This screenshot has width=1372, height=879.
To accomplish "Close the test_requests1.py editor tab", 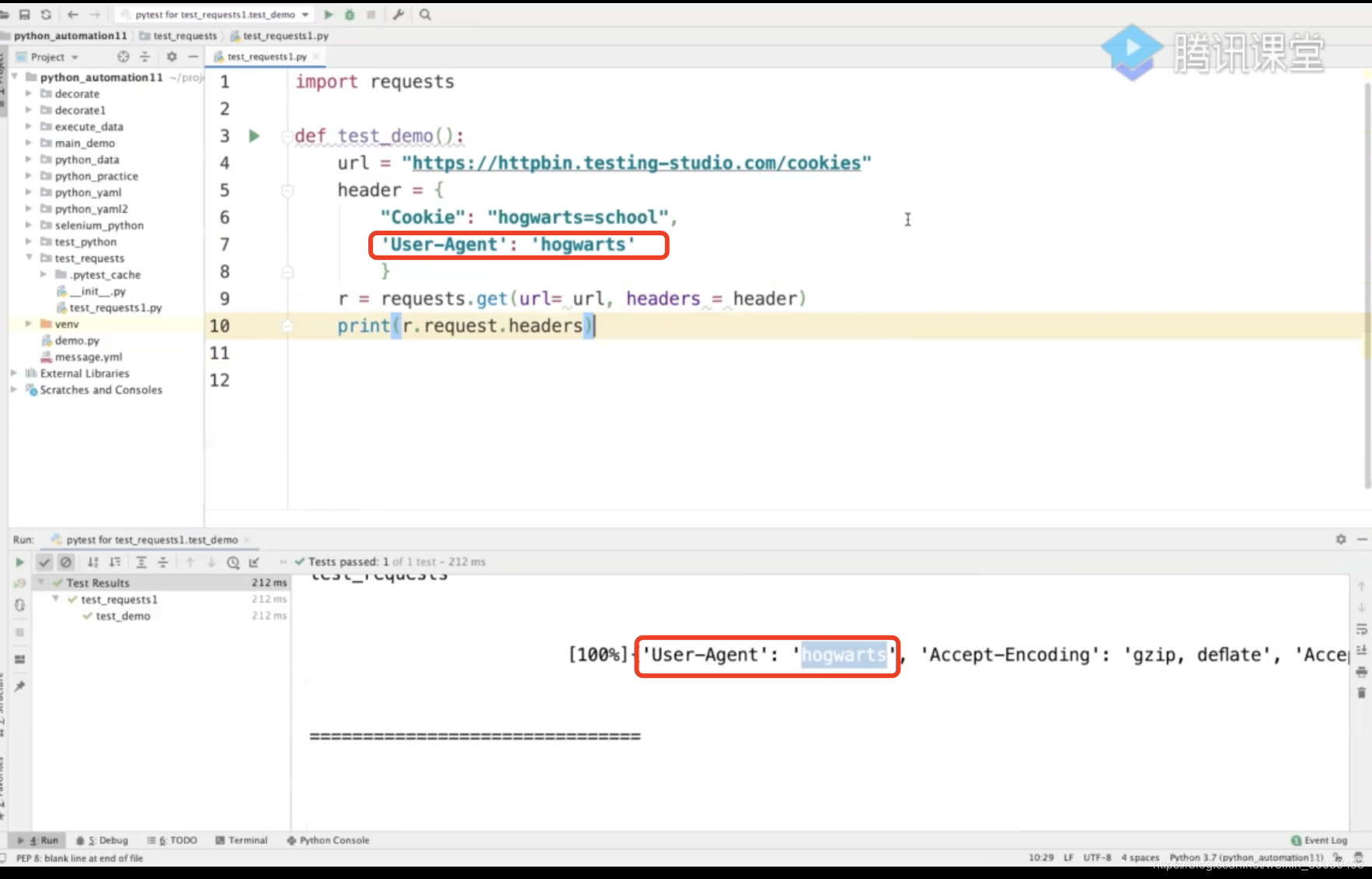I will (316, 57).
